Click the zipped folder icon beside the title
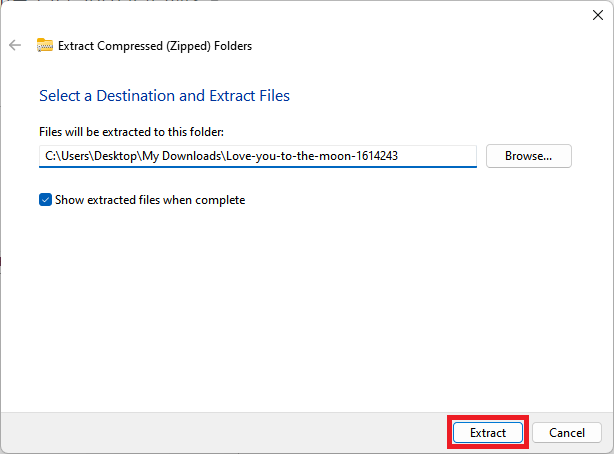 click(45, 45)
